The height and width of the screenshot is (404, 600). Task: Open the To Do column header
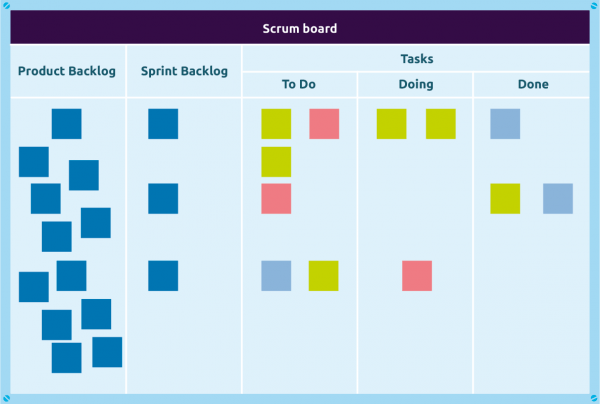pyautogui.click(x=299, y=85)
